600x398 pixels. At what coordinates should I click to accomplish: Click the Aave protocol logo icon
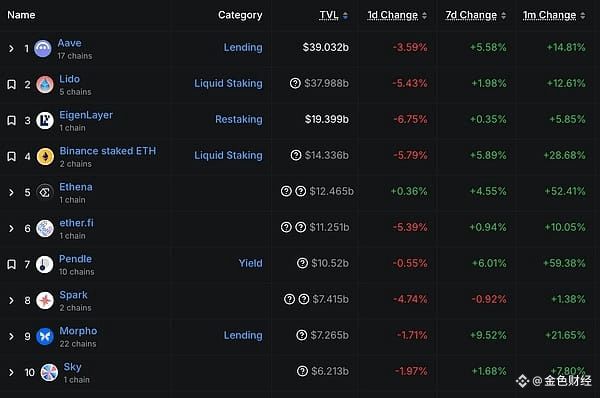[43, 49]
